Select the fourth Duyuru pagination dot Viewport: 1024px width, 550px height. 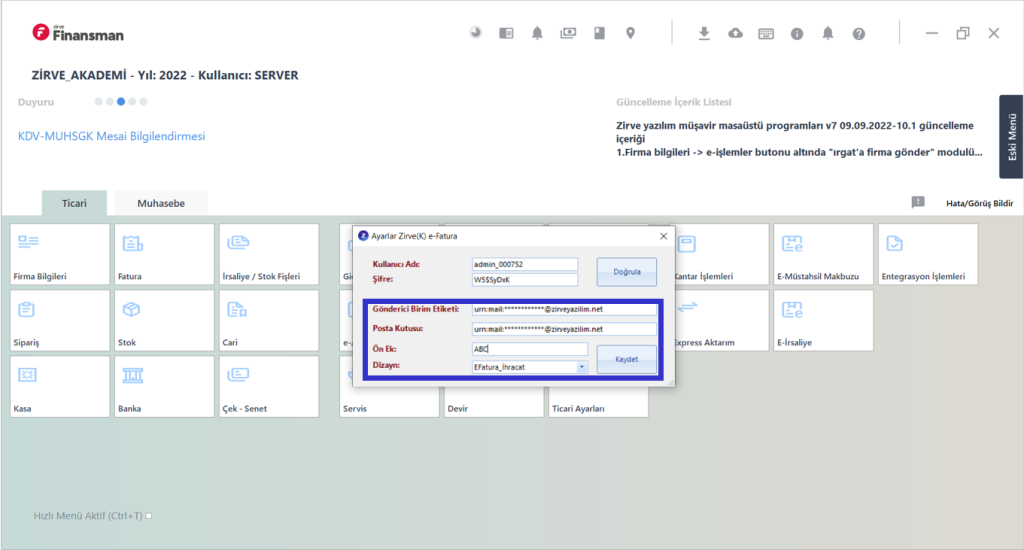132,101
